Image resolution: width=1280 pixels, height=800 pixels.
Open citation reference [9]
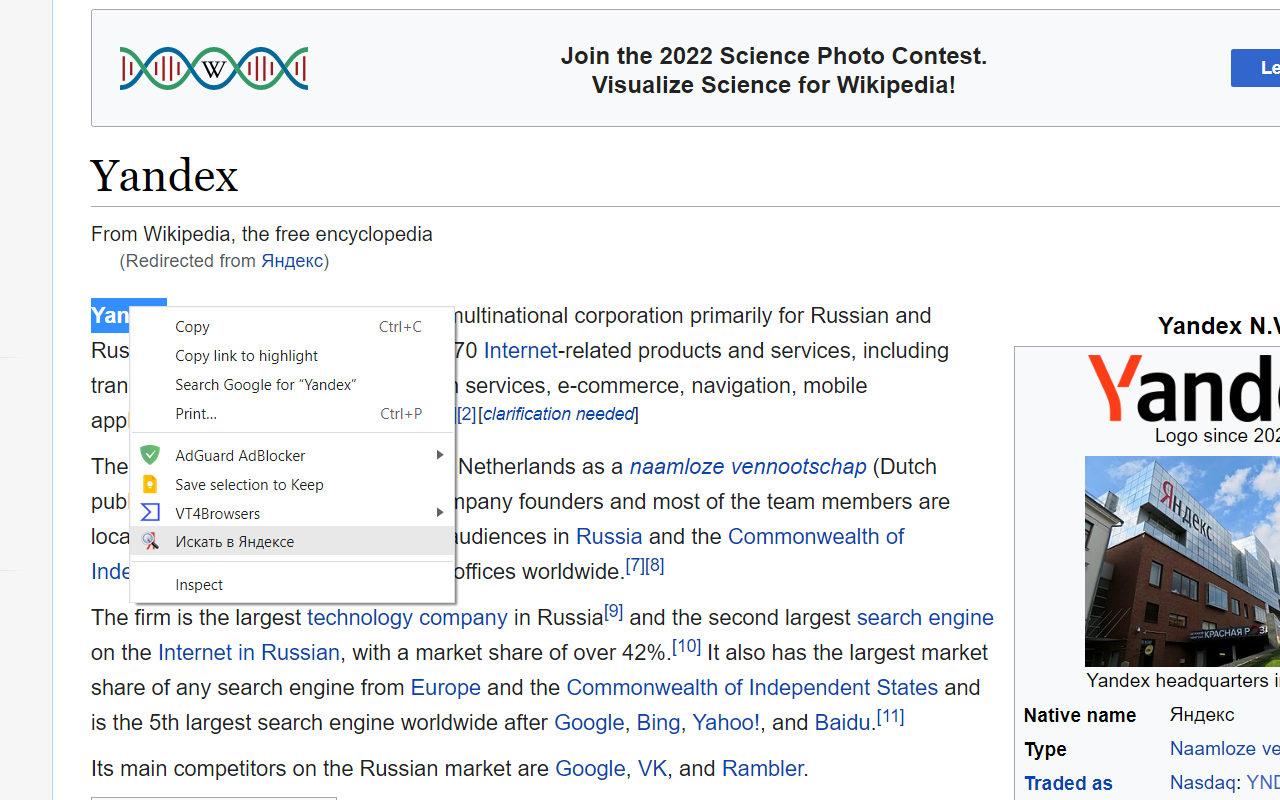coord(613,611)
